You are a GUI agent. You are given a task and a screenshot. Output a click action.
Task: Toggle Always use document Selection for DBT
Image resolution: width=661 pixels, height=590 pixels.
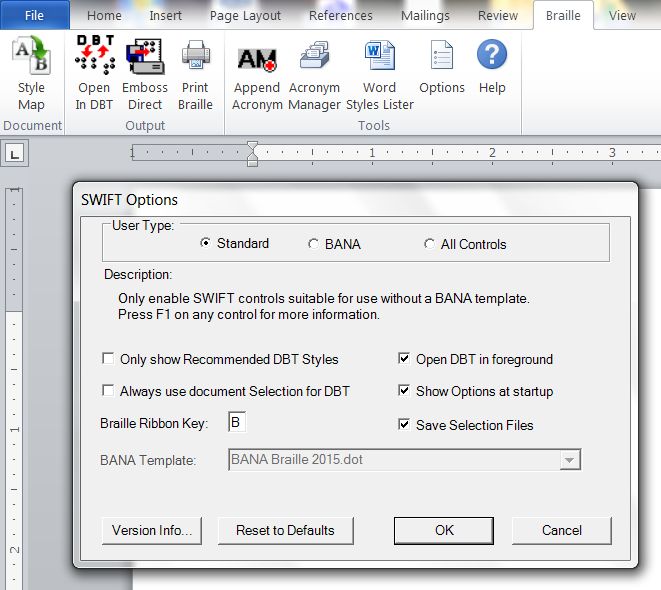108,390
